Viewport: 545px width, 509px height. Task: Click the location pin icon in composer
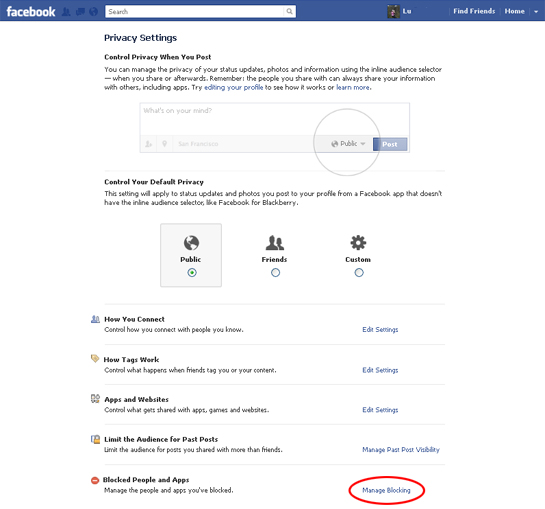point(164,144)
